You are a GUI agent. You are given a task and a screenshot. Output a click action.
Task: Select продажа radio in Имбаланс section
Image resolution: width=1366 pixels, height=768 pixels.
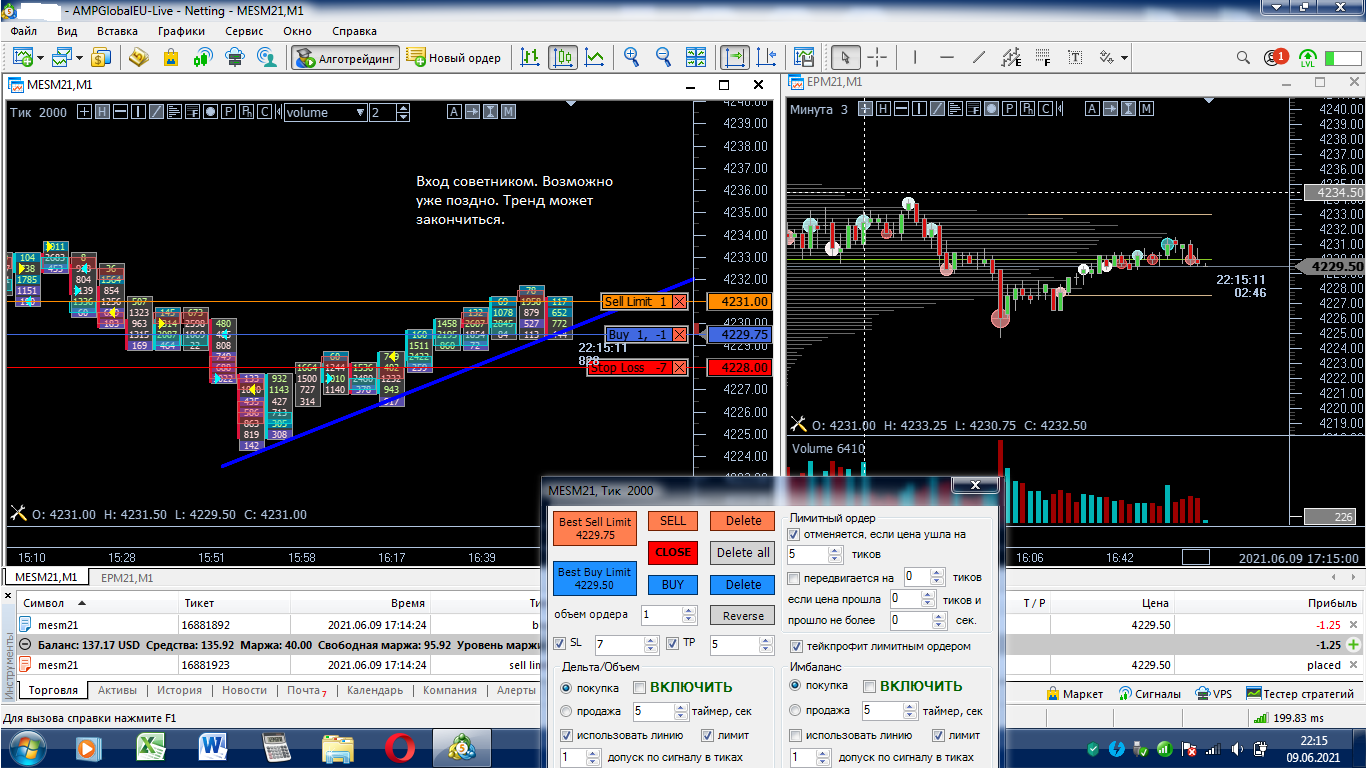point(796,710)
